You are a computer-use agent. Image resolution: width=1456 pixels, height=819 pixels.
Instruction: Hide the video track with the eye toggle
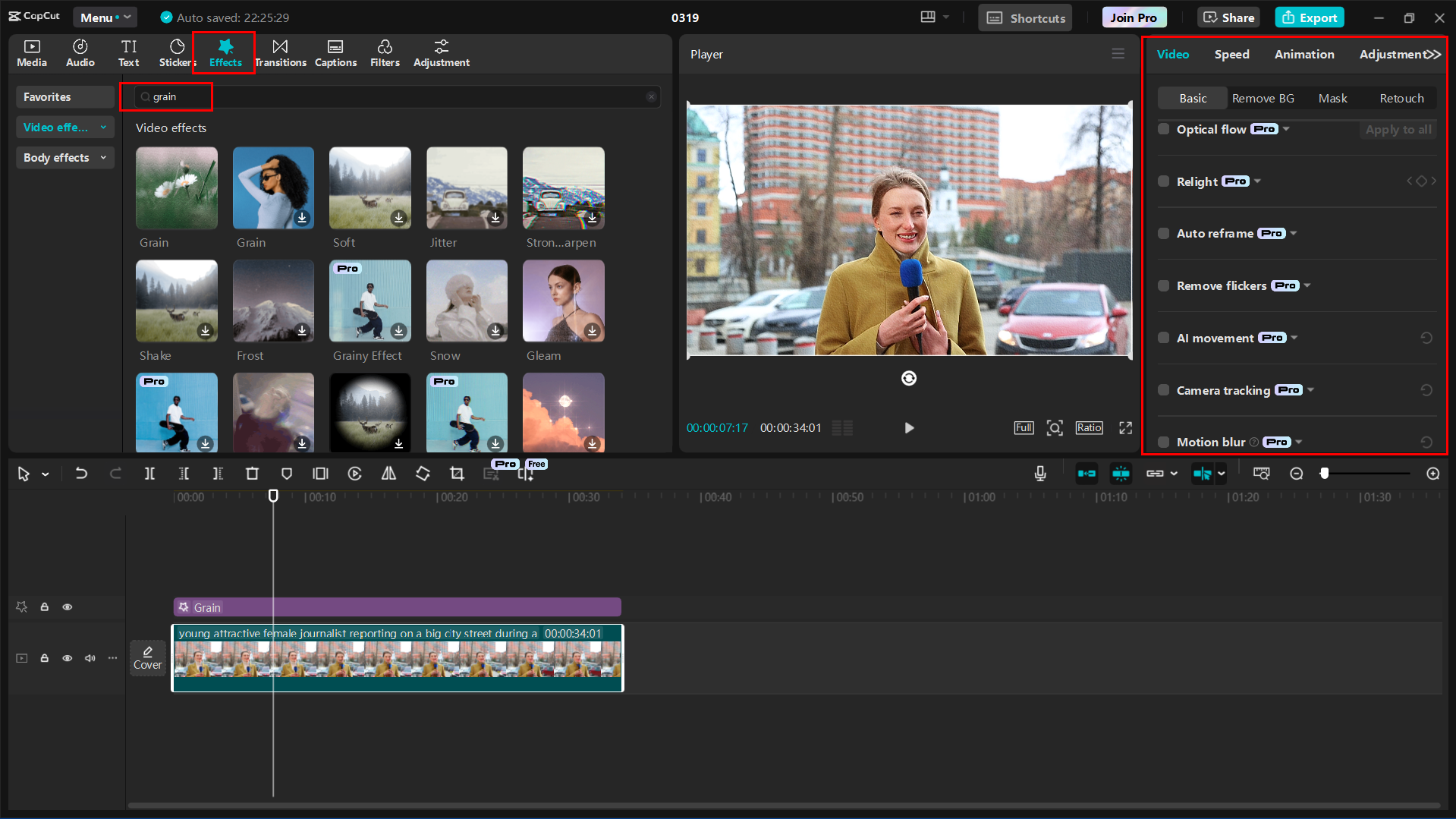(67, 658)
